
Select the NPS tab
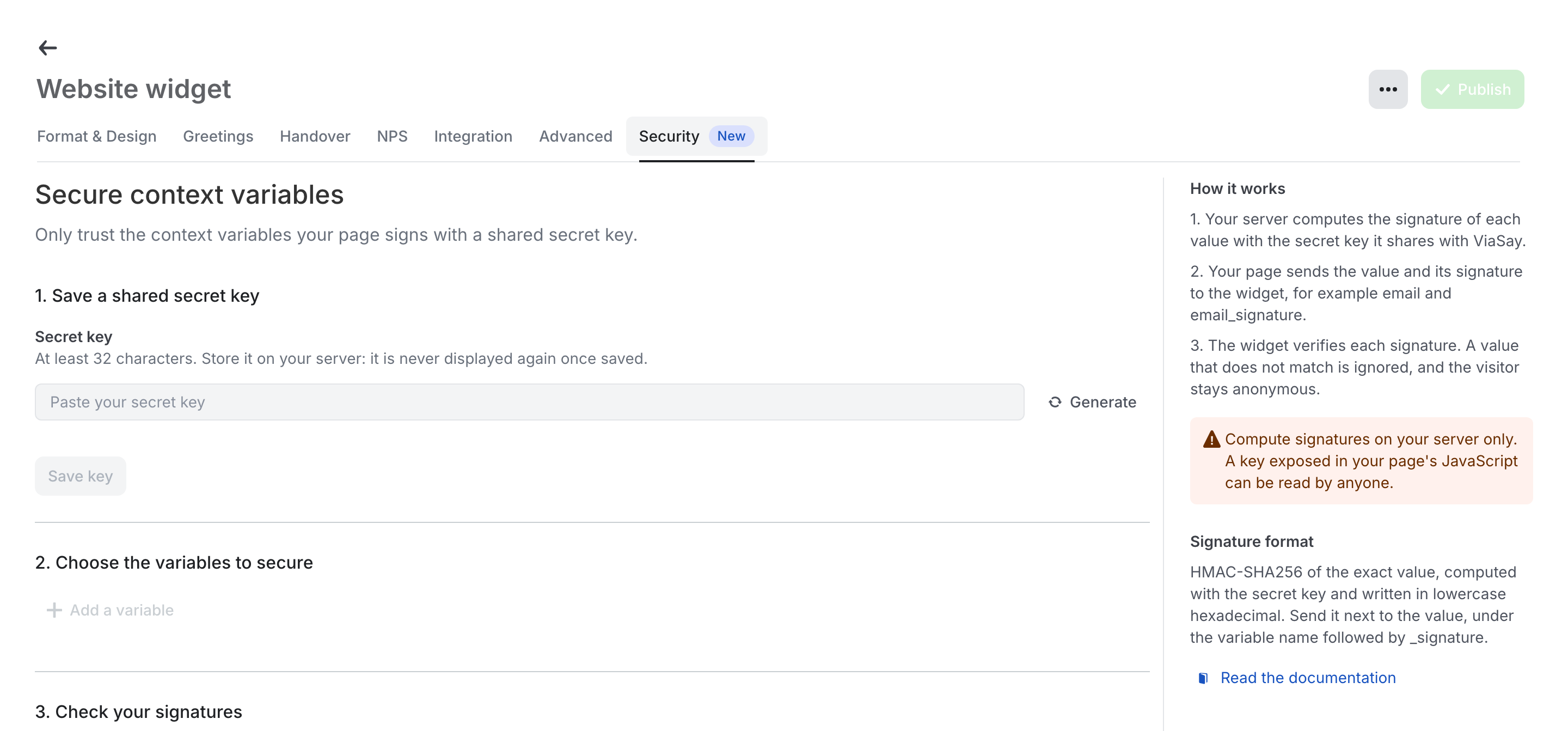(x=392, y=137)
